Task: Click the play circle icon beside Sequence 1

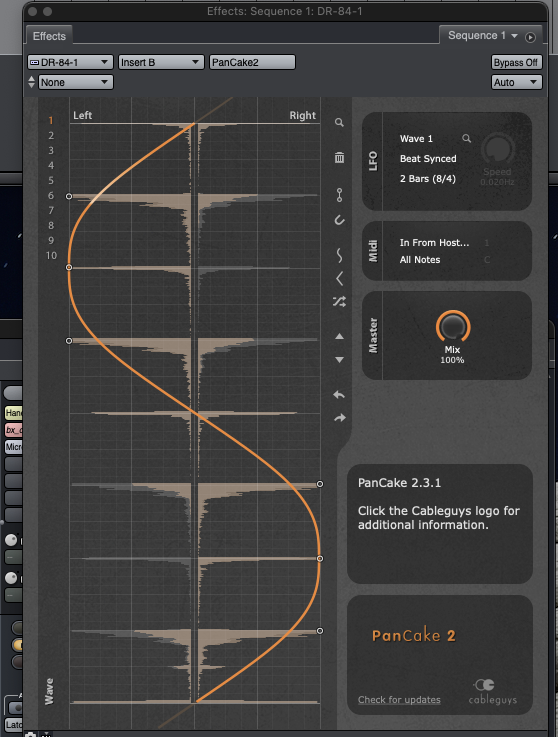Action: click(530, 37)
